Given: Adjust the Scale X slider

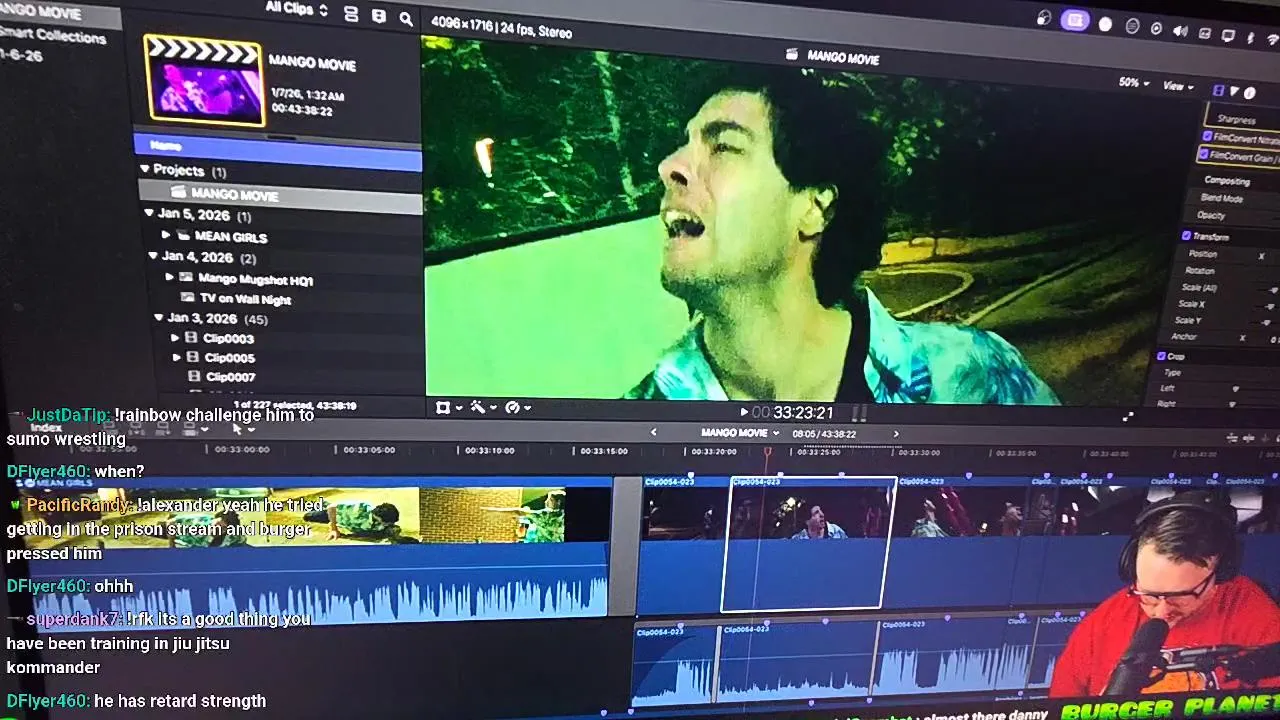Looking at the screenshot, I should [x=1268, y=306].
